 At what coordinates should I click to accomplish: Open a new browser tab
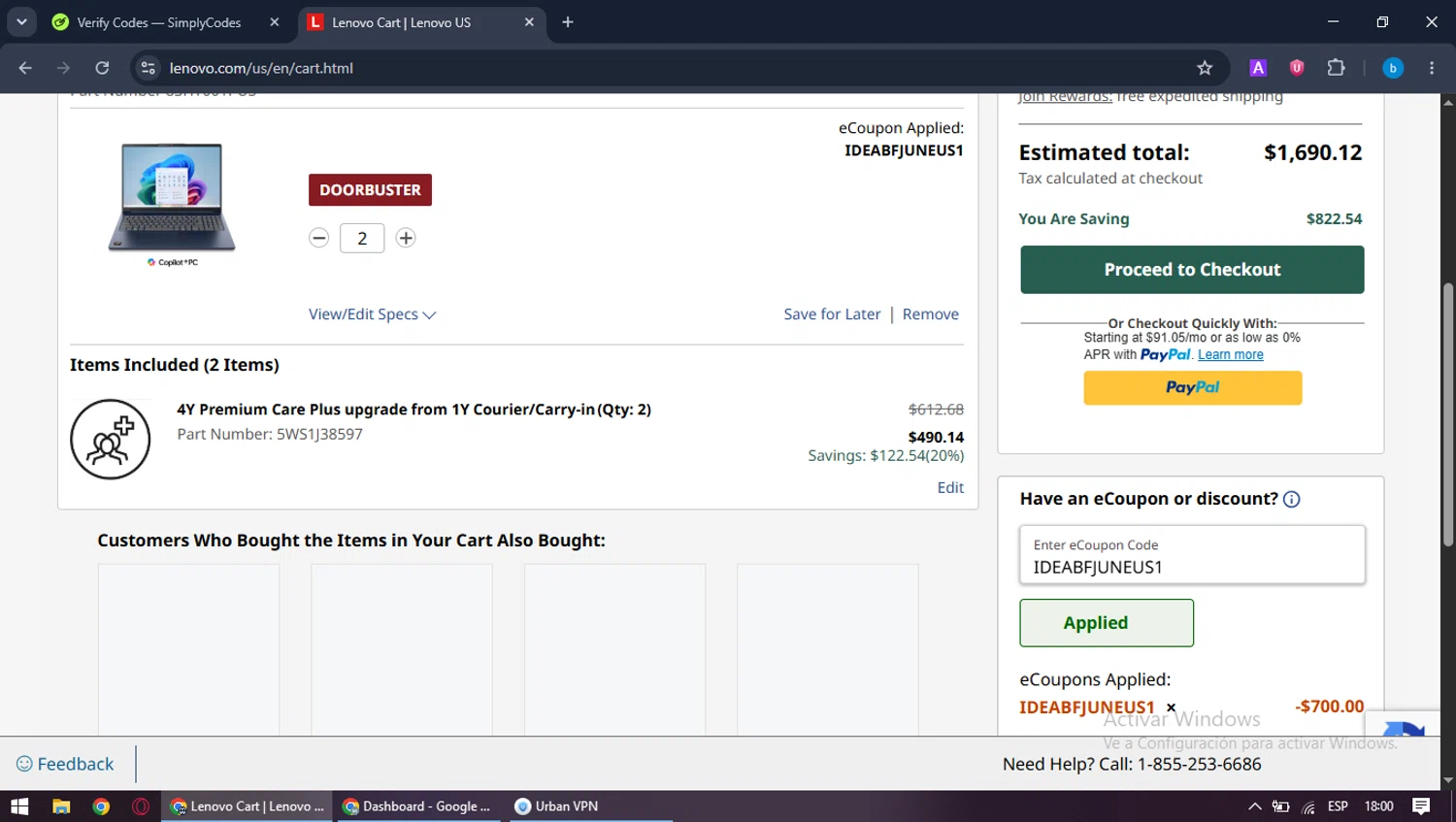(x=568, y=22)
